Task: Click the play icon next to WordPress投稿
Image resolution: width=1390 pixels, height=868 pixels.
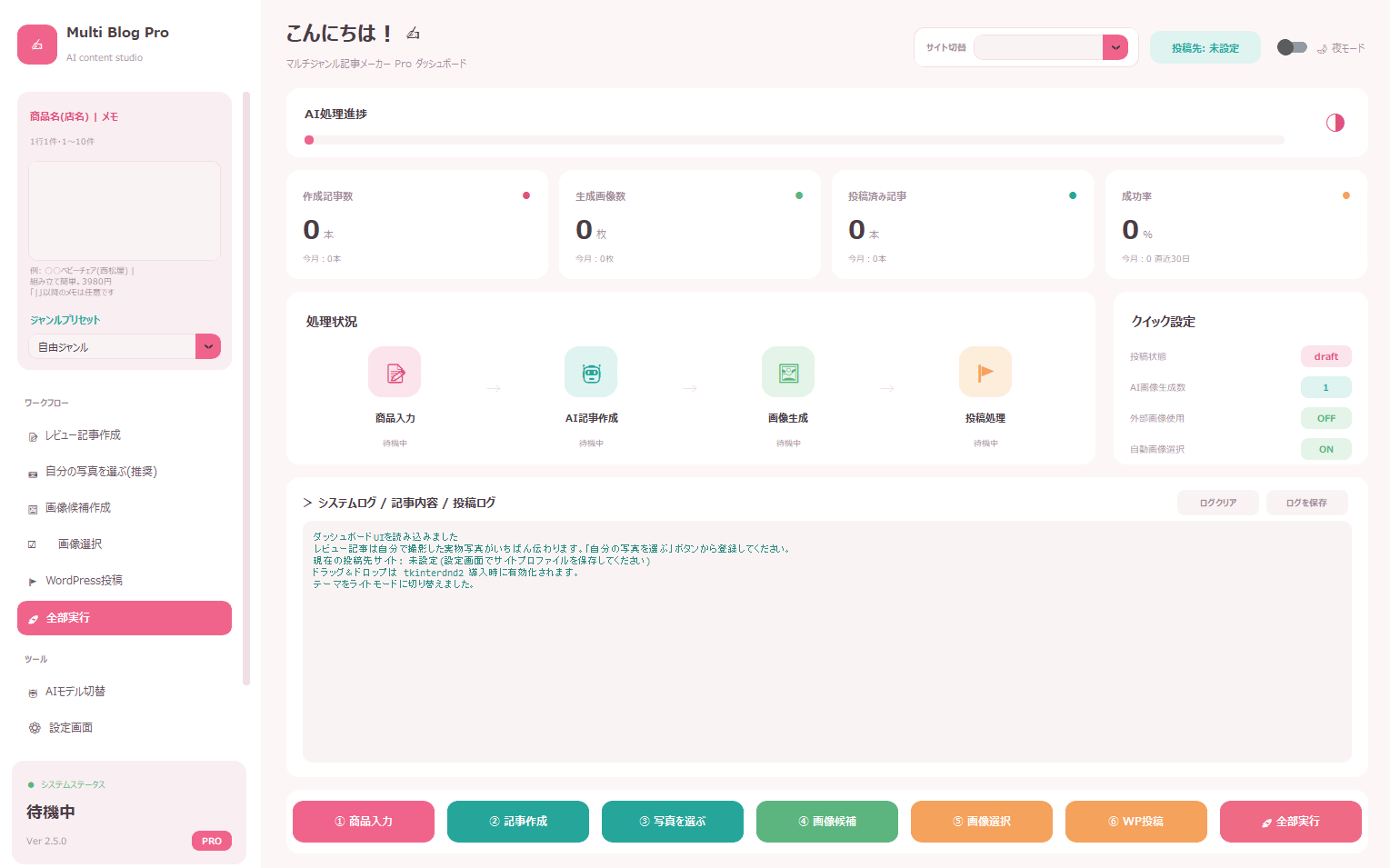Action: 33,582
